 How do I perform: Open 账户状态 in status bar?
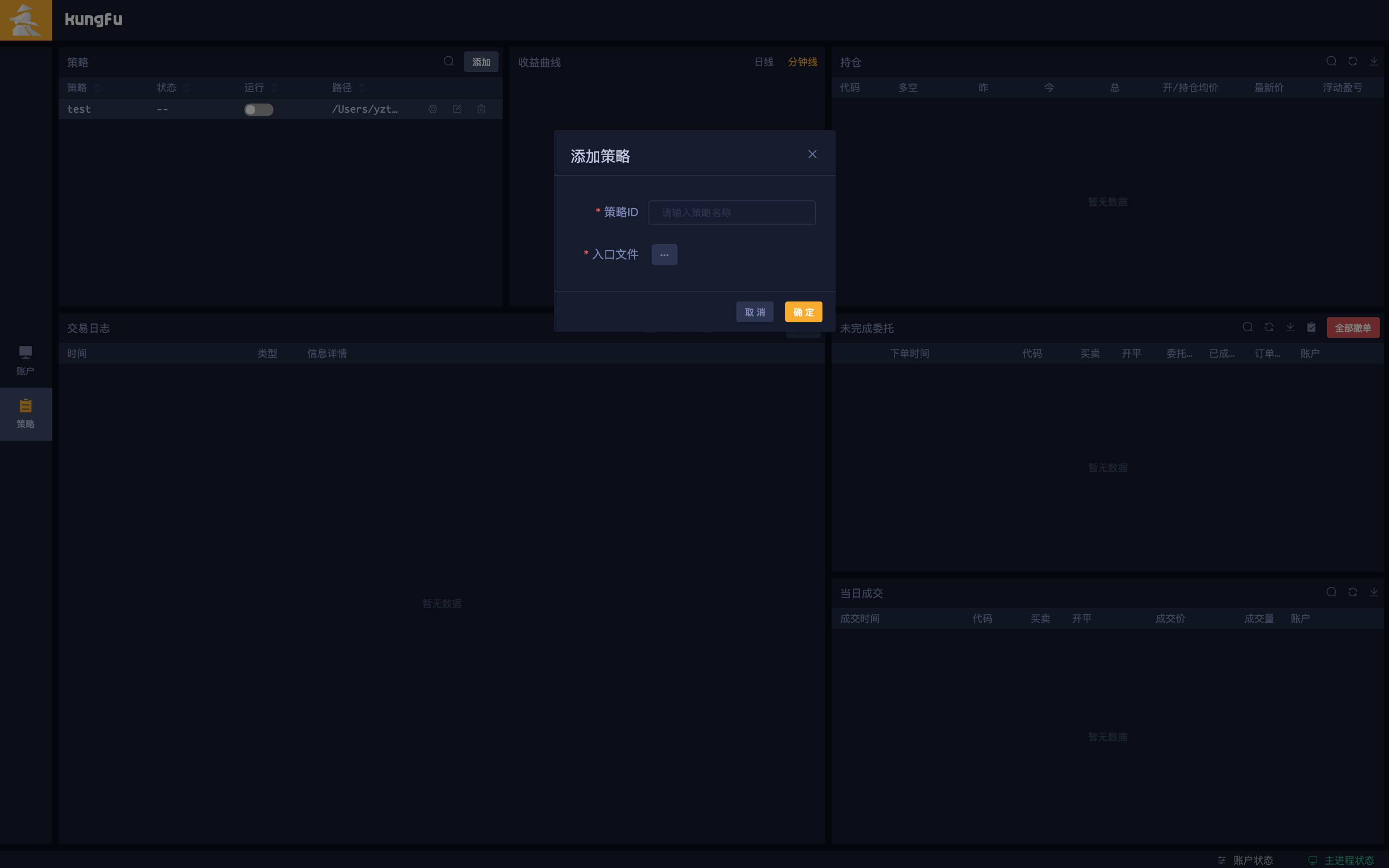point(1246,860)
